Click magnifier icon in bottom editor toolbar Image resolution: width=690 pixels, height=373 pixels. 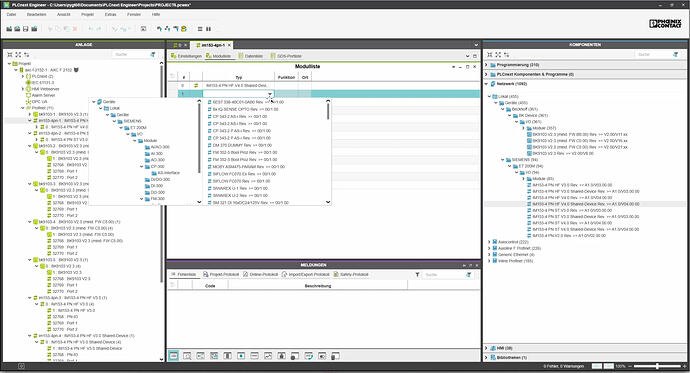187,355
